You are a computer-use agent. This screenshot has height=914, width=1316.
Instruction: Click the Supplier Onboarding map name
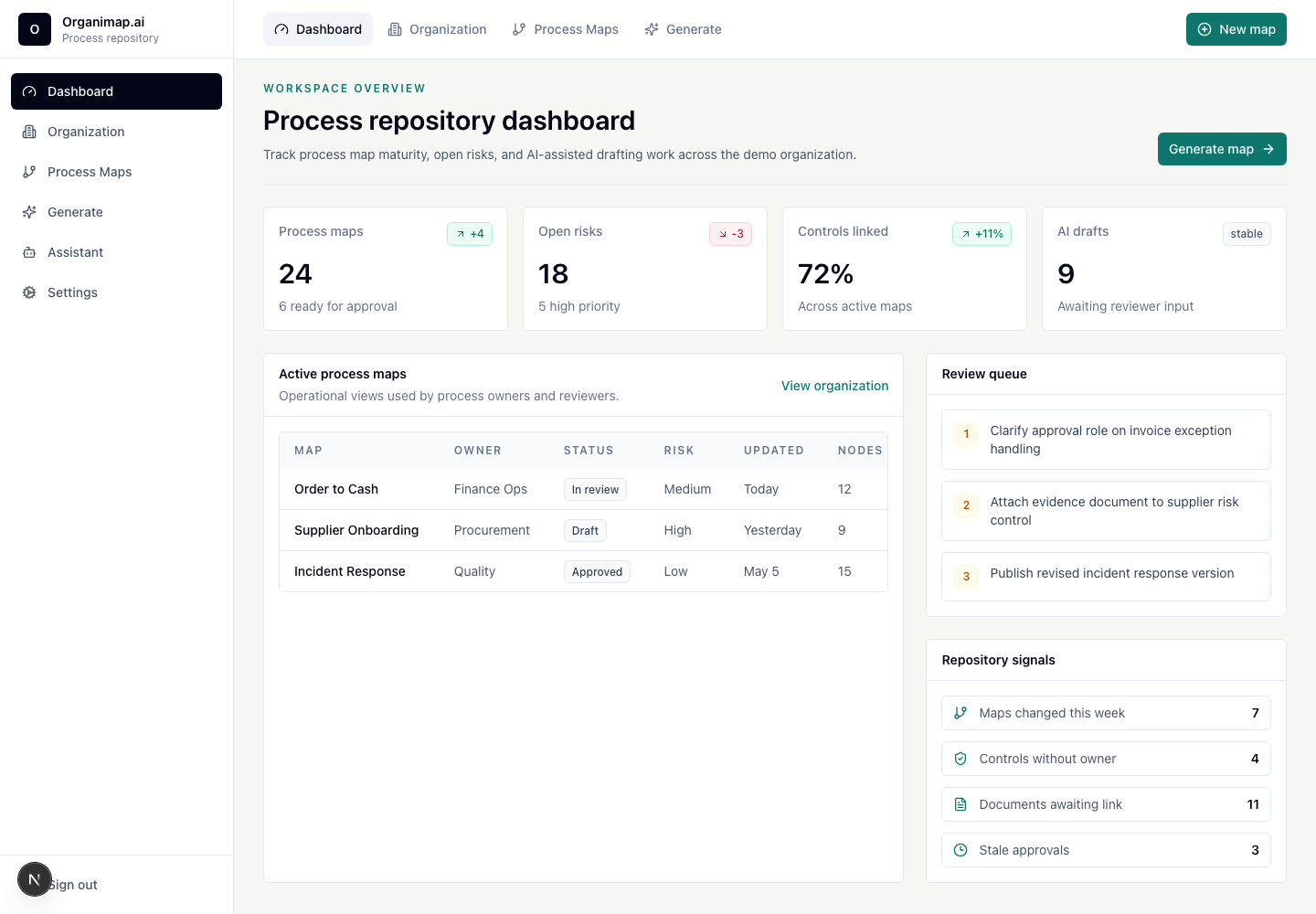[356, 530]
